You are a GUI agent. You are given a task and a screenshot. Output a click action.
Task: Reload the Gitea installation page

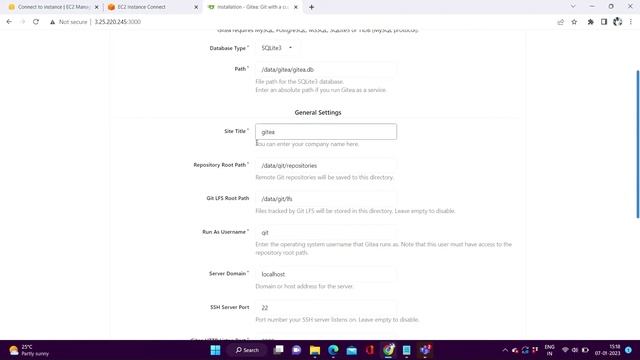click(x=36, y=22)
